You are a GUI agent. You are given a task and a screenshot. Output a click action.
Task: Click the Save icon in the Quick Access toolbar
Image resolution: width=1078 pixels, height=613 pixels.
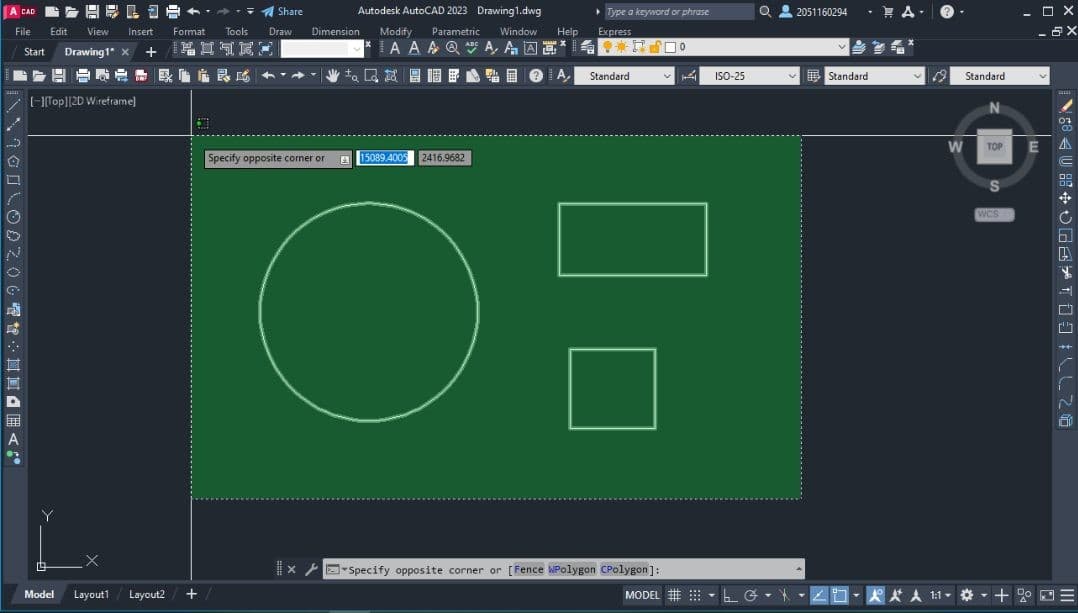(91, 11)
